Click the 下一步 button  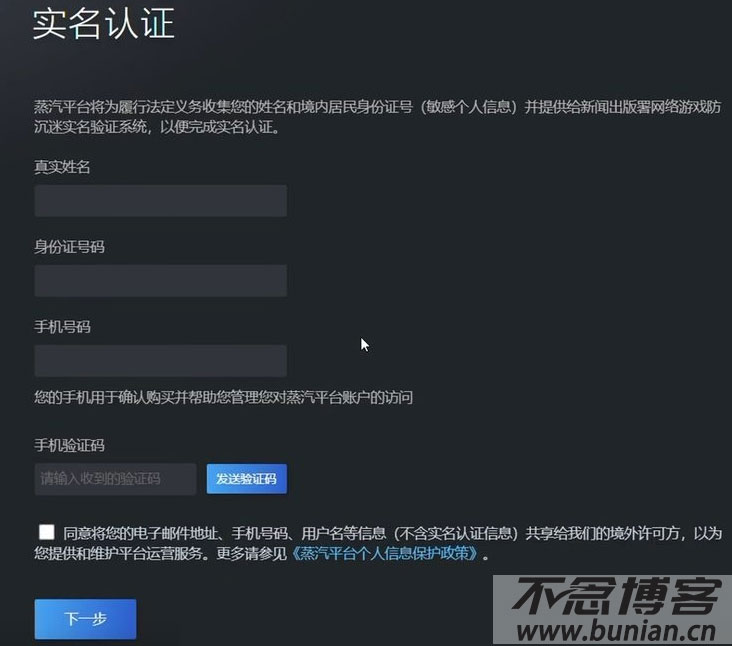85,619
